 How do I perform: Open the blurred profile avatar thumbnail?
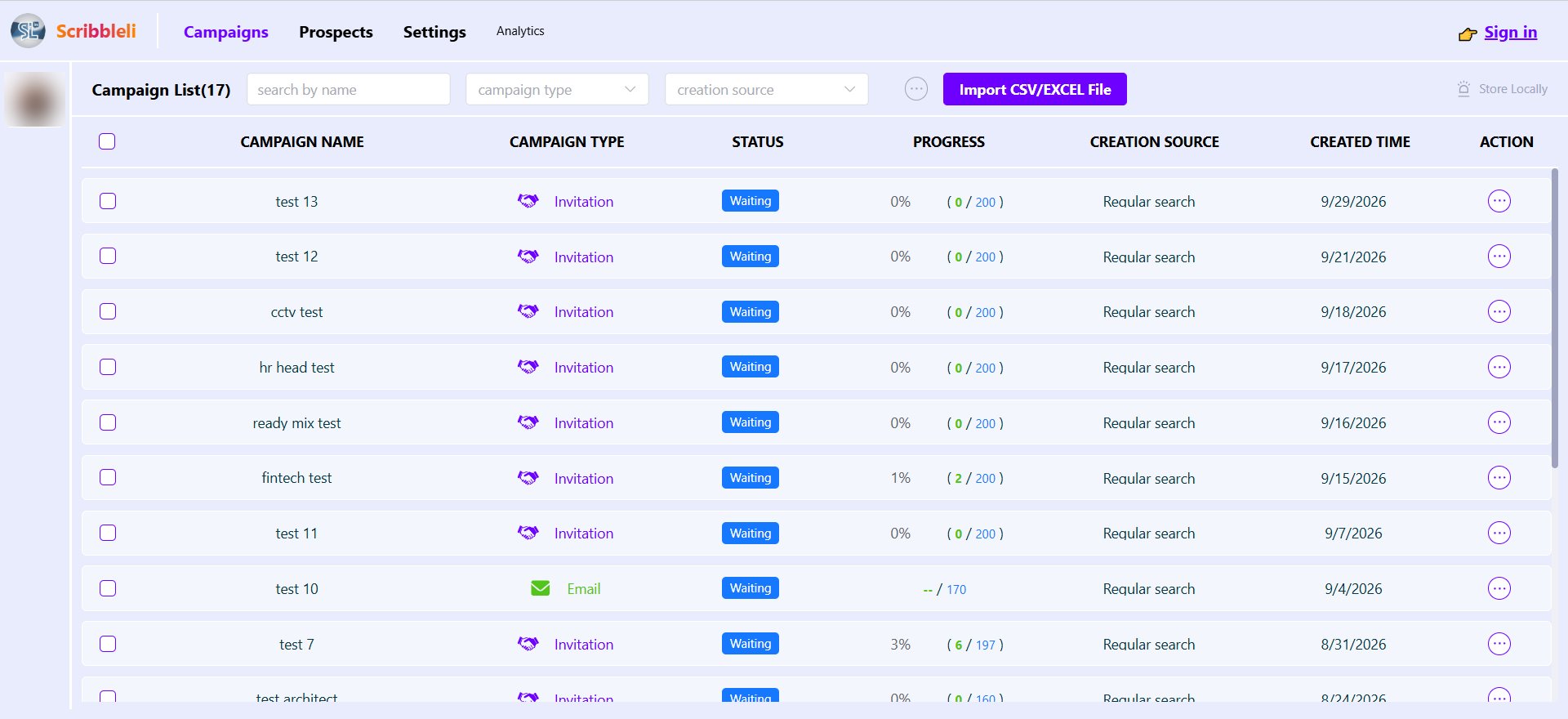pos(34,100)
